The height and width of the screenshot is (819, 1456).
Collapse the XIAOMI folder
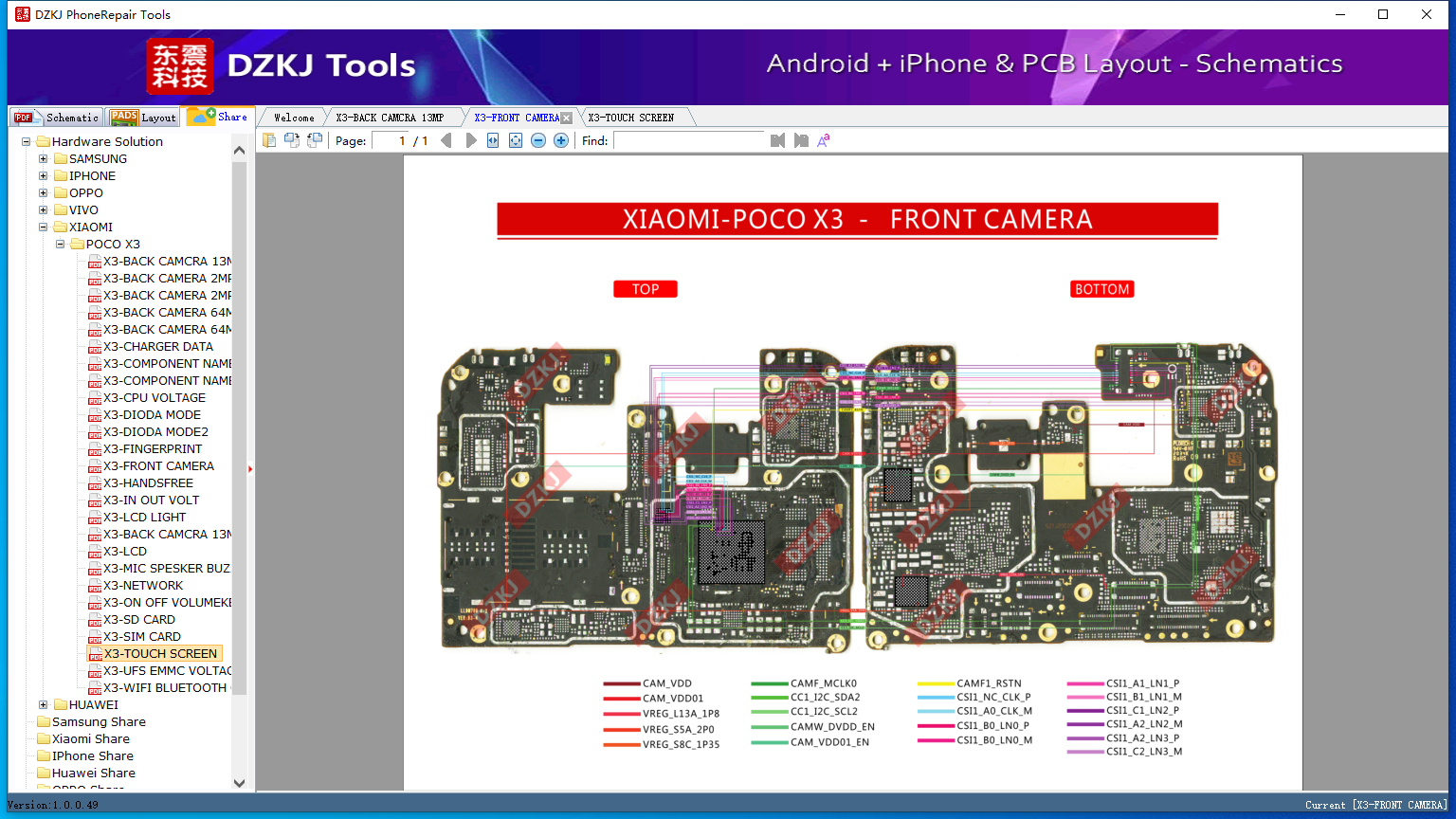[44, 227]
